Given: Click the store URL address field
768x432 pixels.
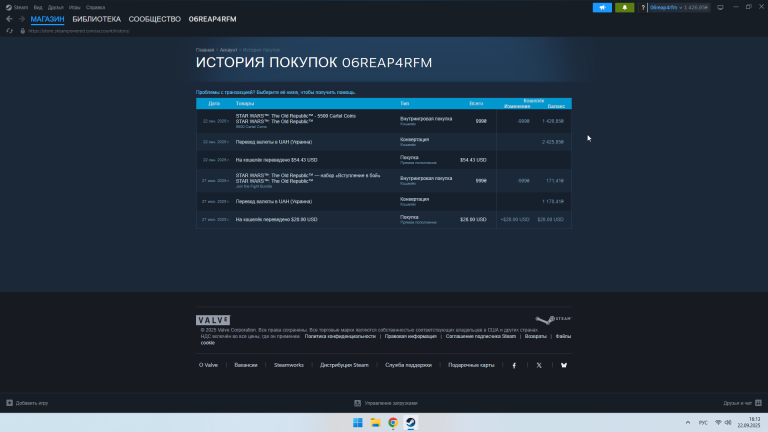Looking at the screenshot, I should [x=79, y=31].
